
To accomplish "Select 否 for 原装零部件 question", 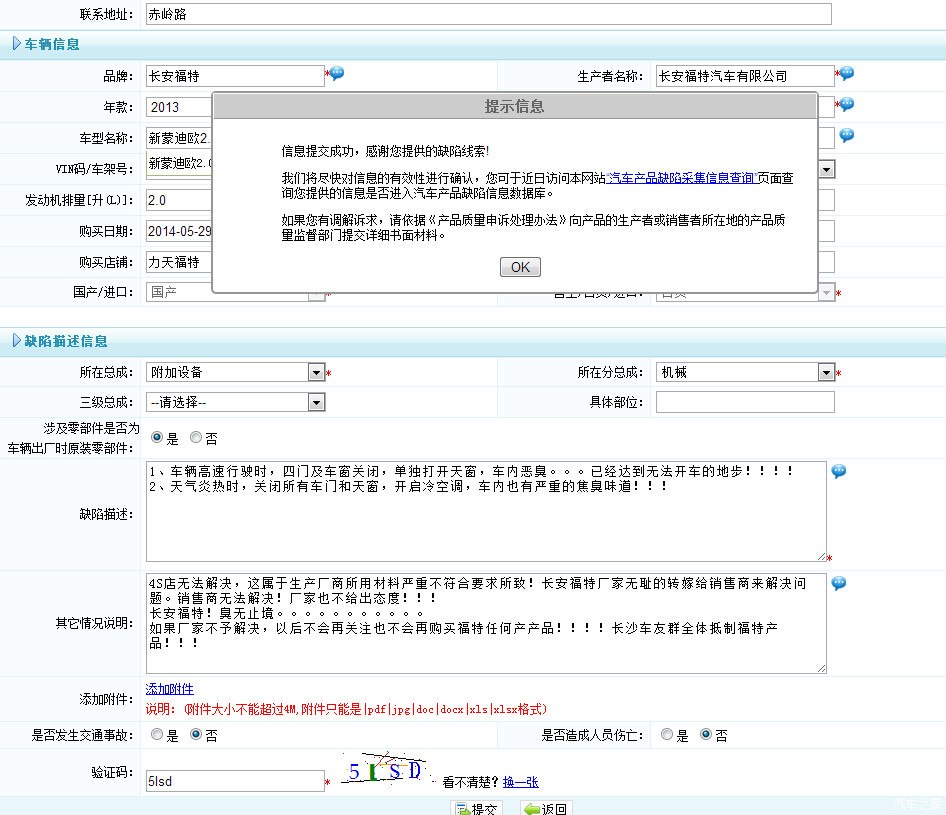I will pos(195,437).
